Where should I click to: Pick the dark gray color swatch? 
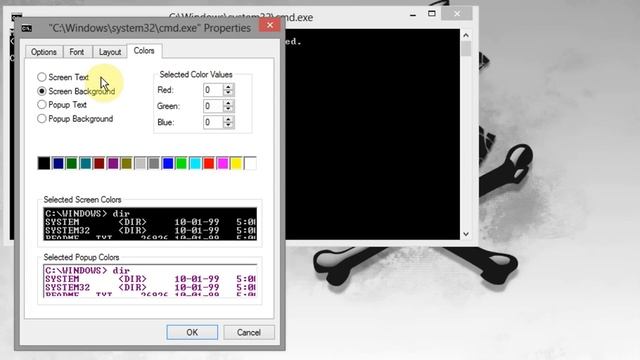[x=154, y=163]
